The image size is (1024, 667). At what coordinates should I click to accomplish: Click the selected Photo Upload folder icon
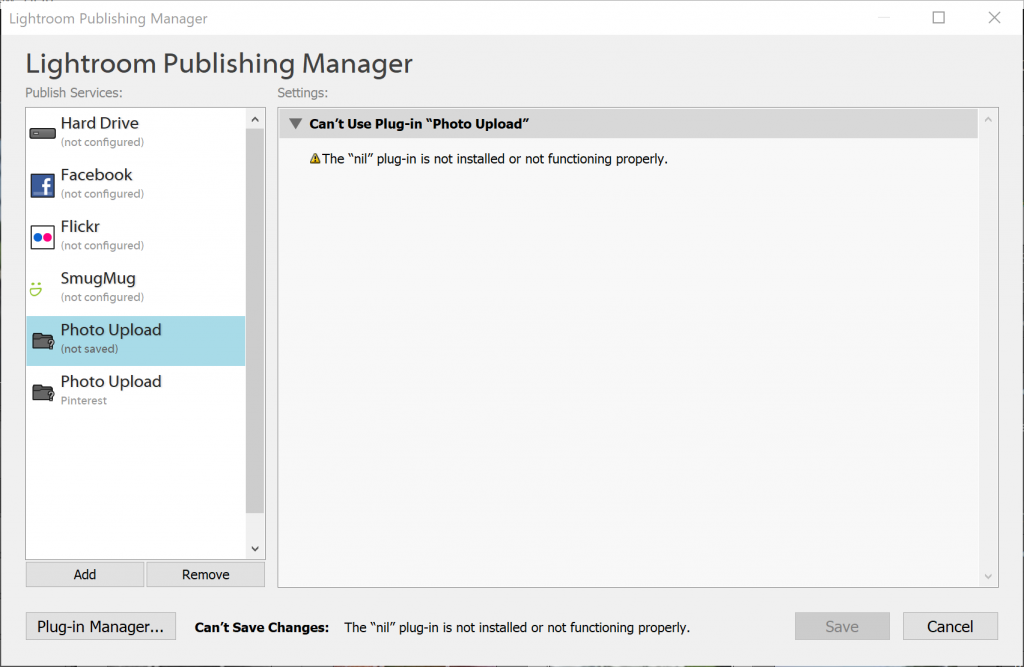coord(42,341)
